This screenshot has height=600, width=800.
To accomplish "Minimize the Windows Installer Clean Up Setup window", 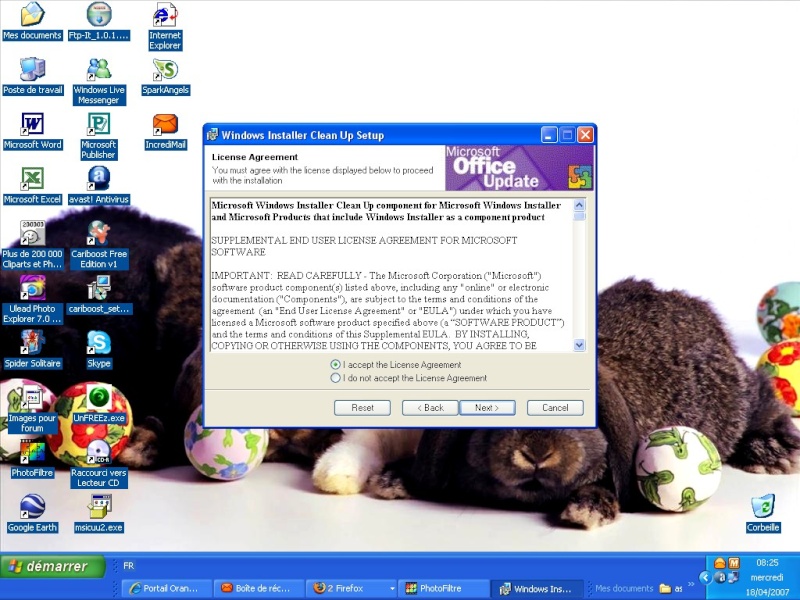I will 549,135.
